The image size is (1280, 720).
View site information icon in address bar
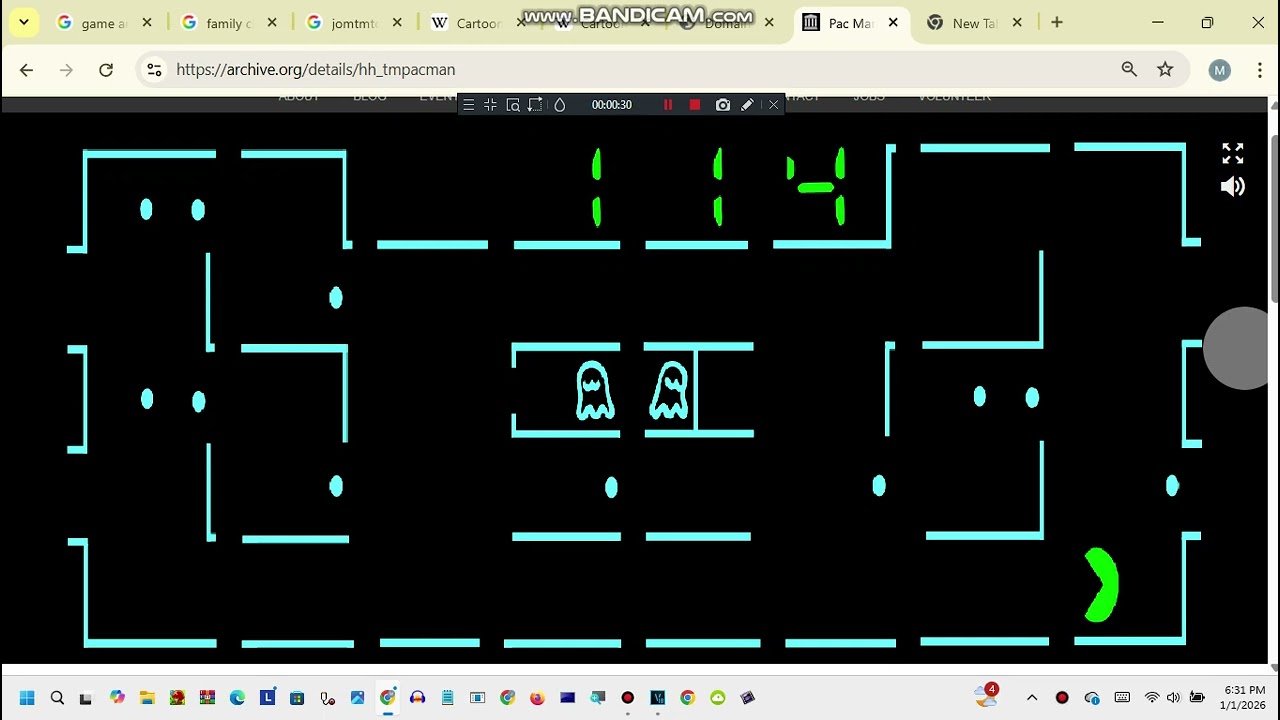point(154,69)
